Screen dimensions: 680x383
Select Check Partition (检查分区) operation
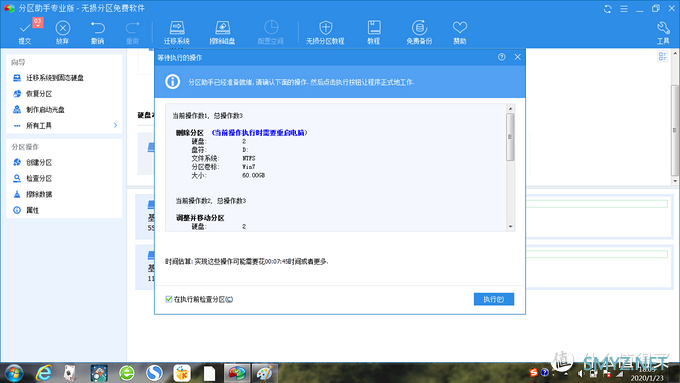tap(39, 178)
